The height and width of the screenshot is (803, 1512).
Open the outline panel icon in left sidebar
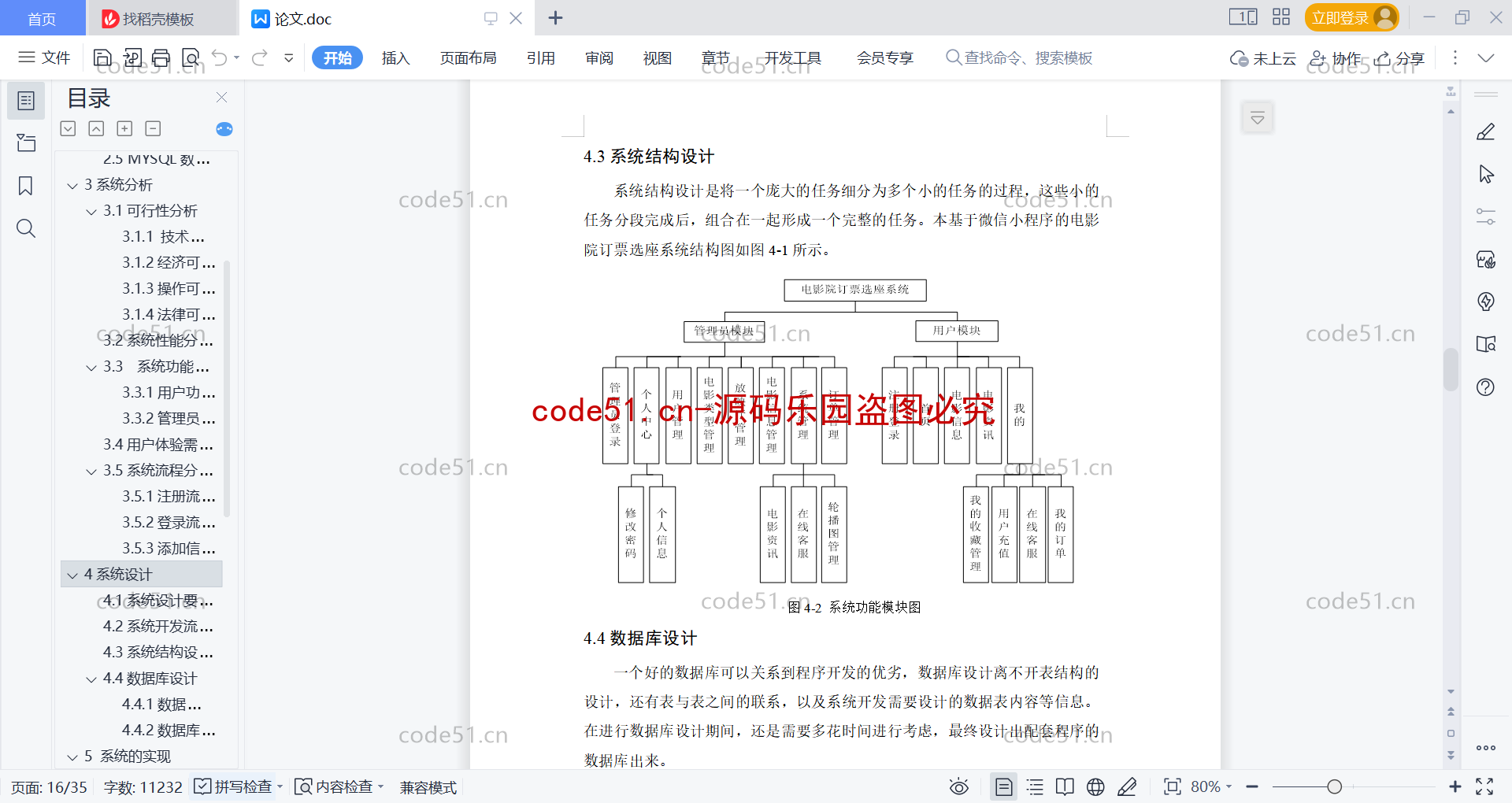click(x=26, y=101)
